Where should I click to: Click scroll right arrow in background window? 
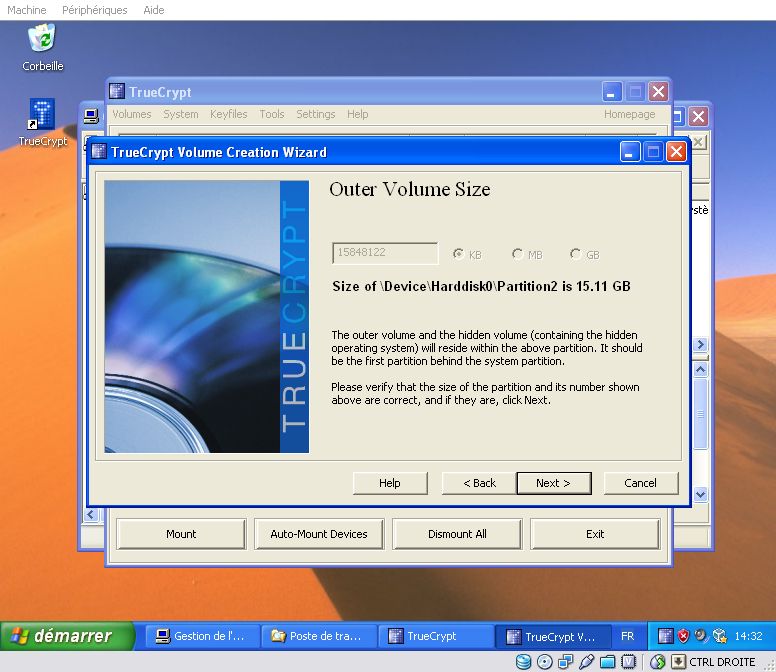pos(700,344)
